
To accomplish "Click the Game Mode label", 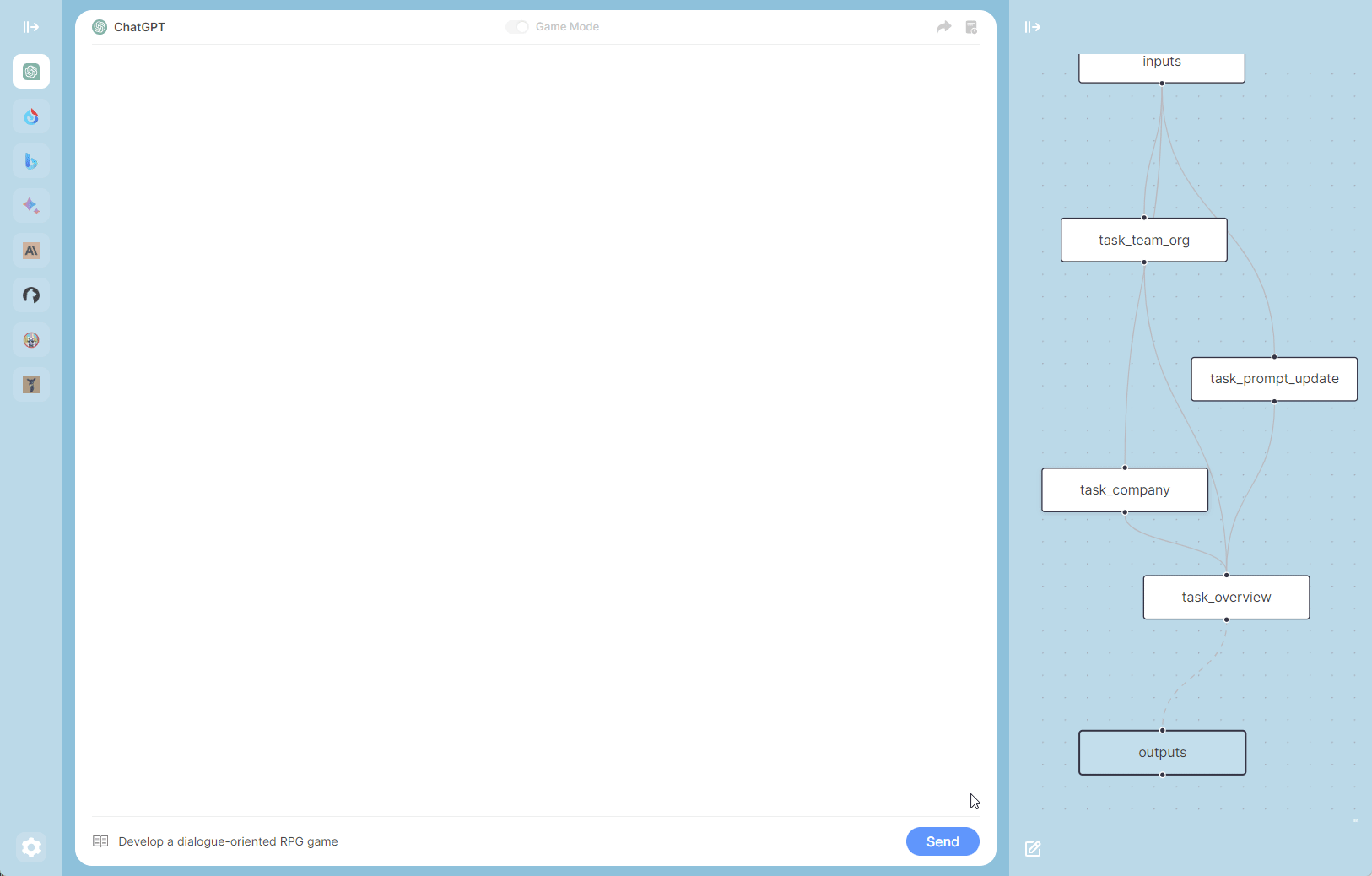I will (x=567, y=27).
